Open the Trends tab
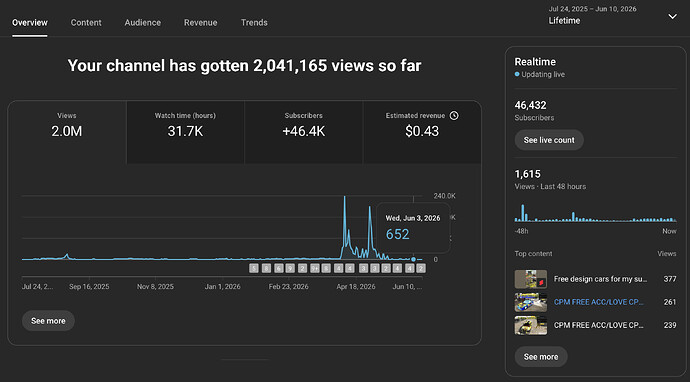Screen dimensions: 690x382 (x=254, y=22)
